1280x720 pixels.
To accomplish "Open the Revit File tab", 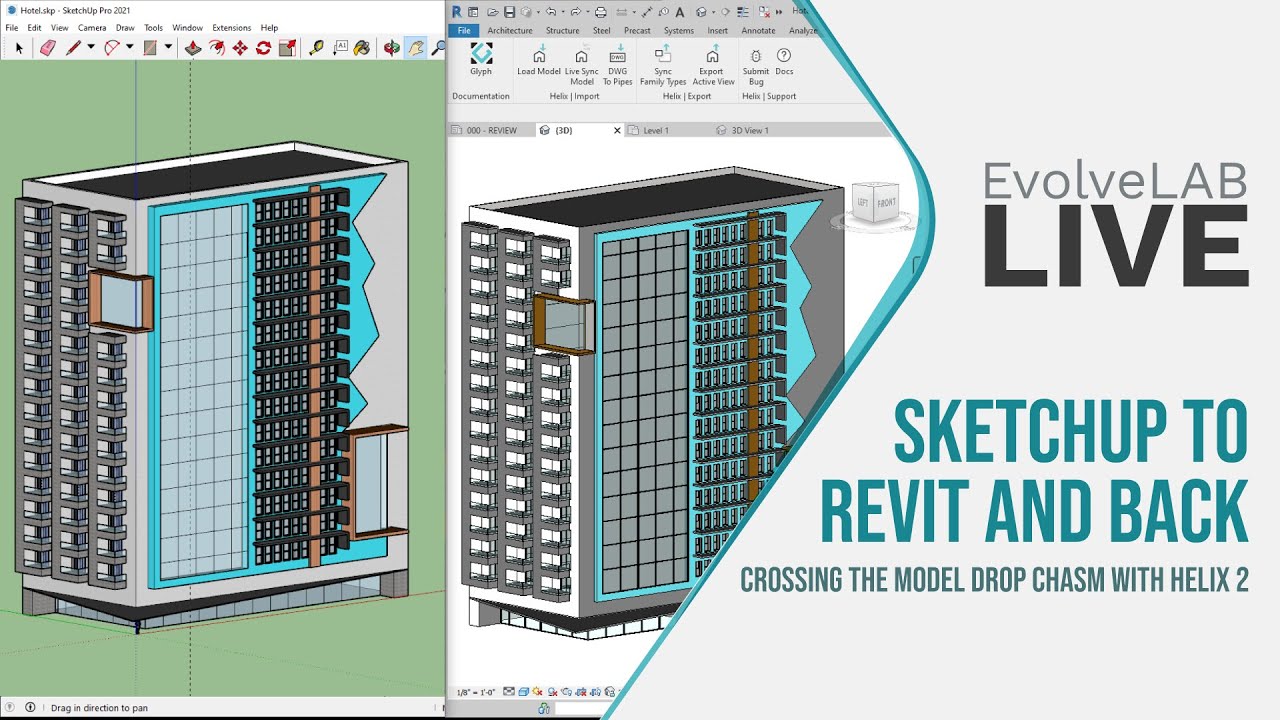I will pyautogui.click(x=464, y=30).
